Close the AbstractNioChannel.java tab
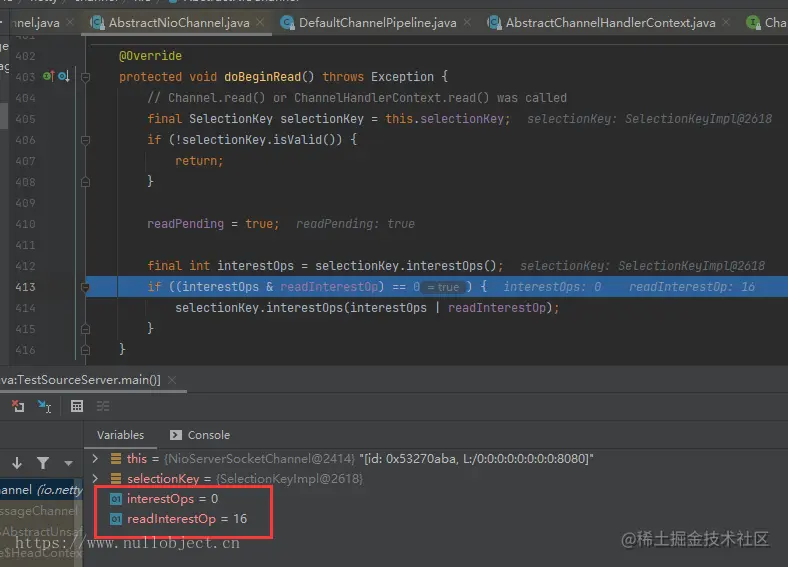788x567 pixels. (x=260, y=22)
